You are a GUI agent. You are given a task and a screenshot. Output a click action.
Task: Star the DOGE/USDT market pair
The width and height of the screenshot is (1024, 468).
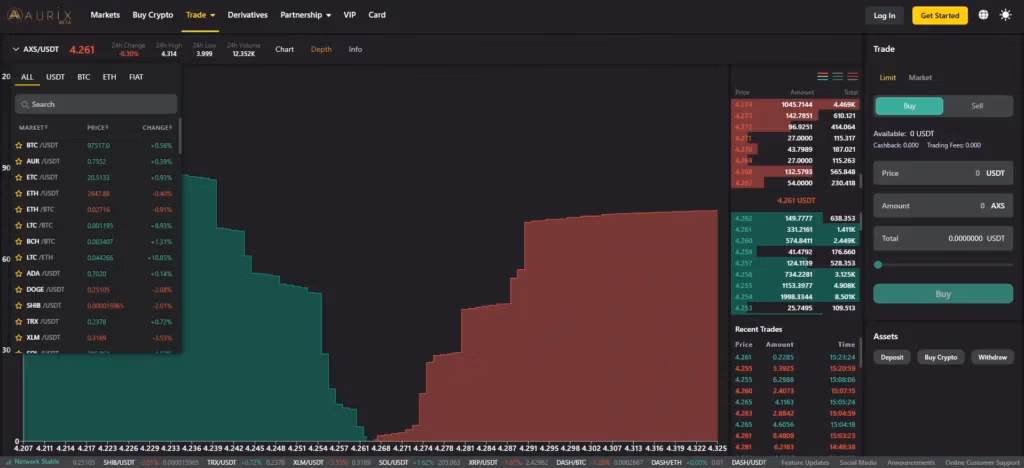coord(18,289)
